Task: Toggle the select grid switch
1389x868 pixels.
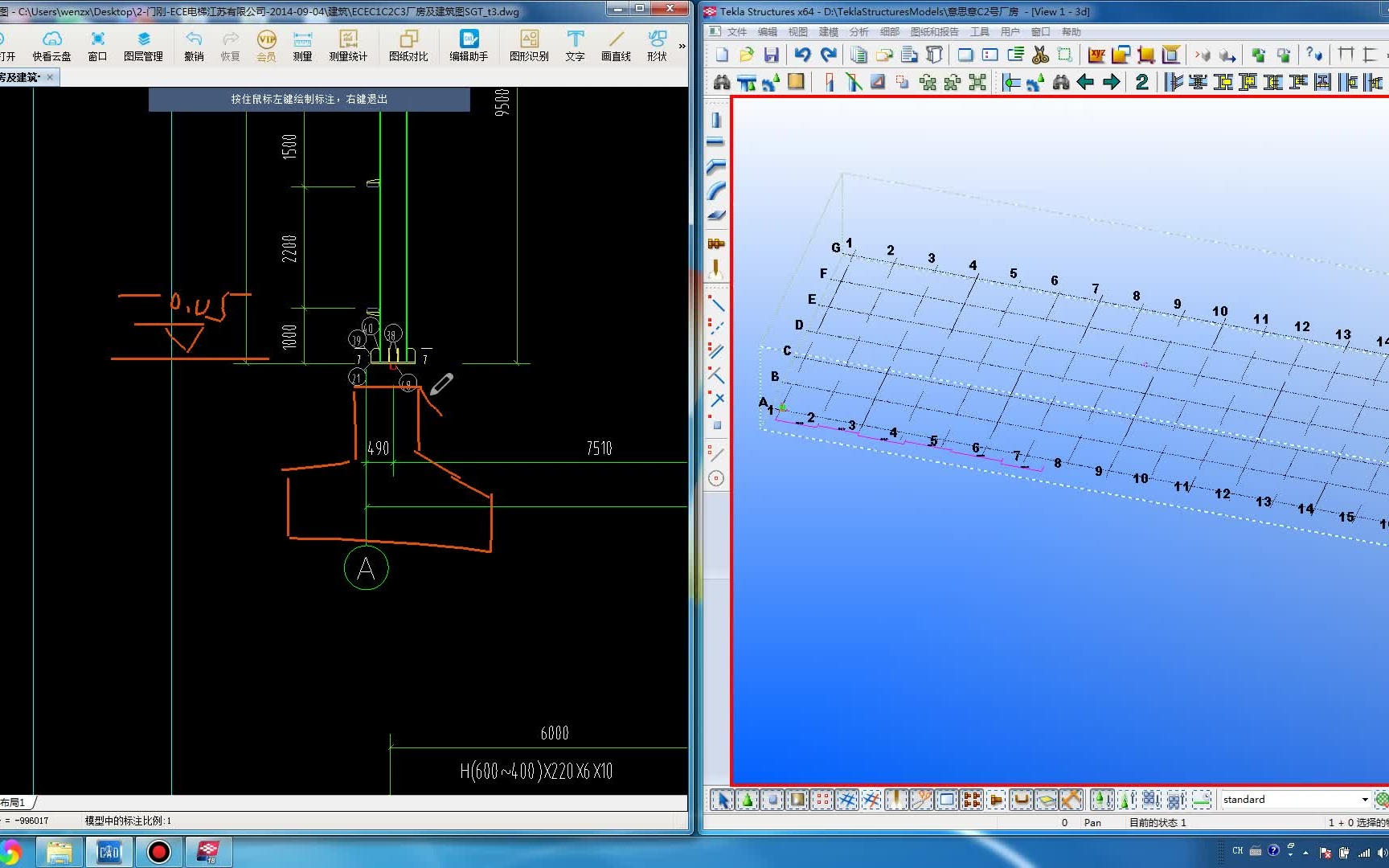Action: coord(846,800)
